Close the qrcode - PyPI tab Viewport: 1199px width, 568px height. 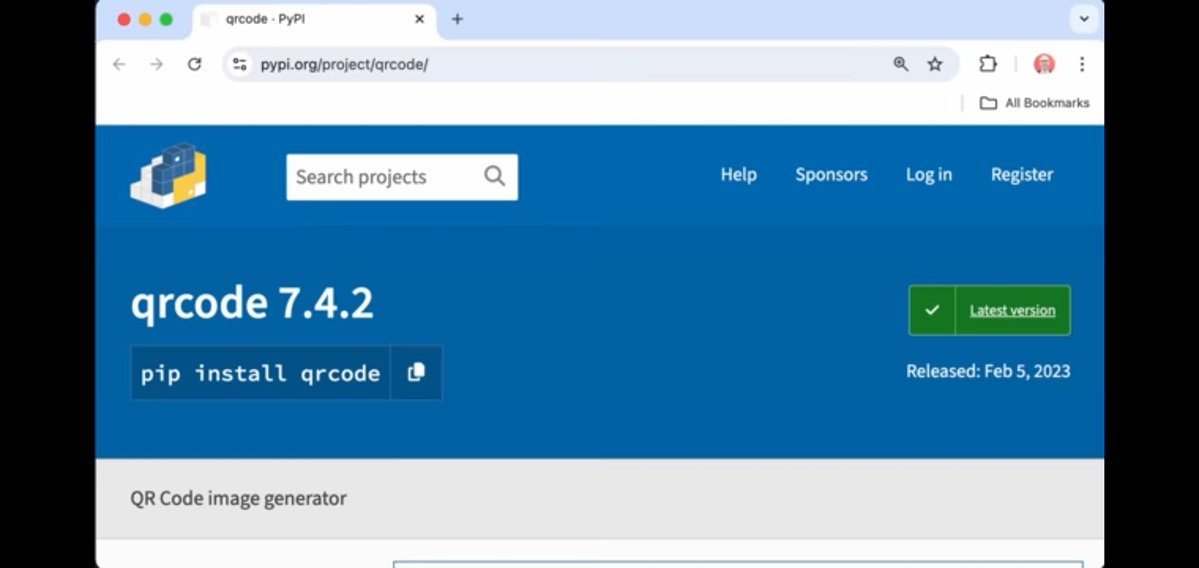pos(419,19)
